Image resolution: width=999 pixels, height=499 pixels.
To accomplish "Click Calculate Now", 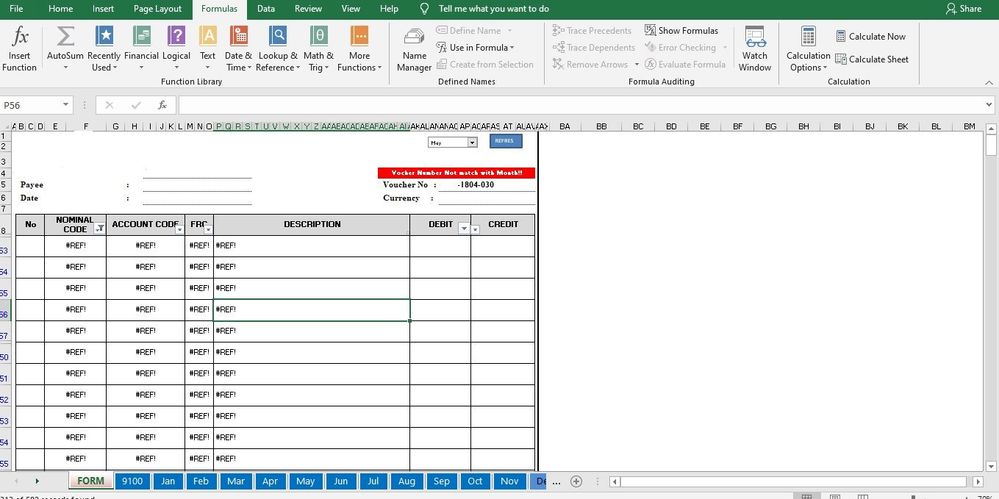I will (x=870, y=36).
